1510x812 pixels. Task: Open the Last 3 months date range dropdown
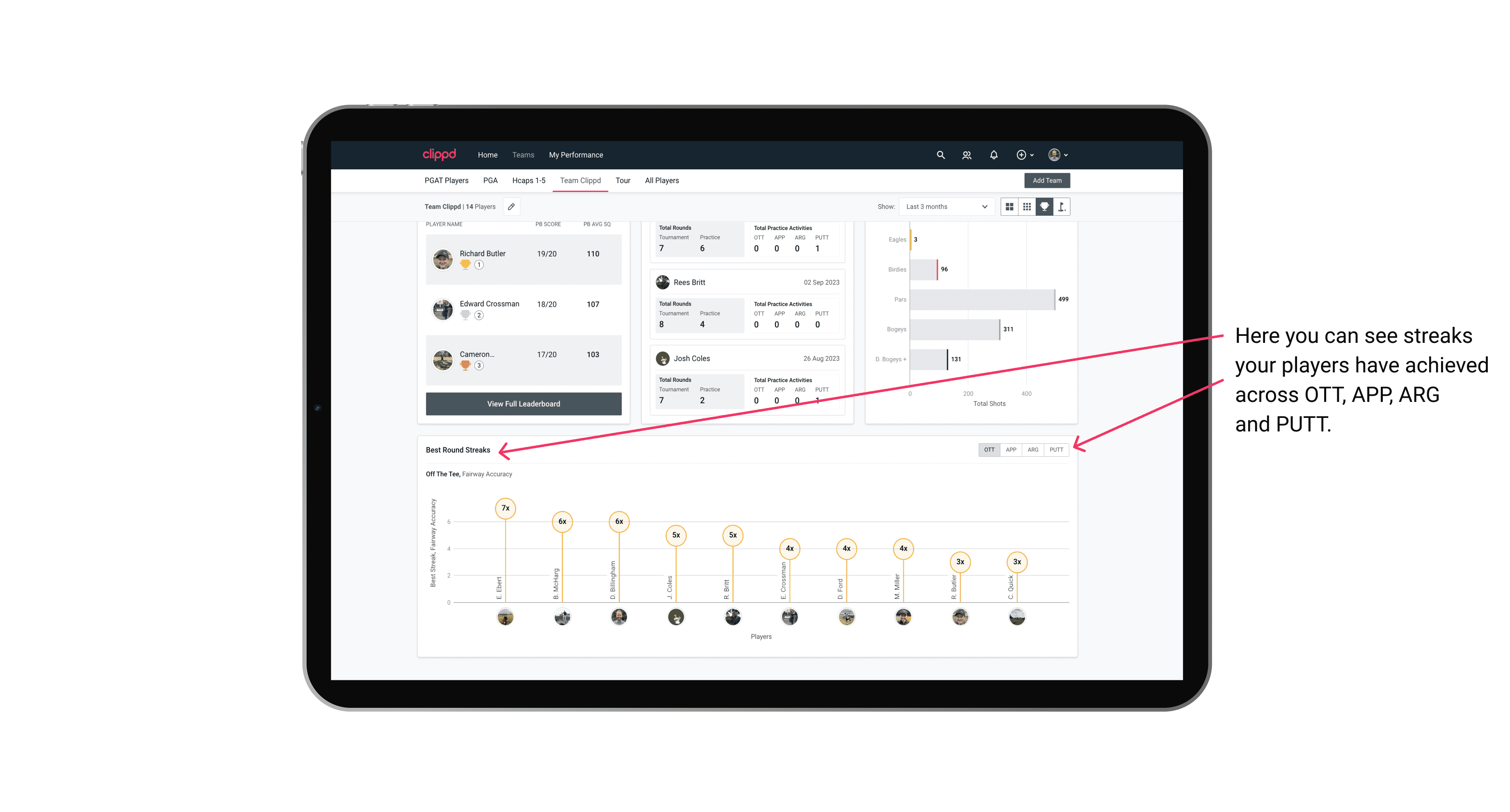(946, 207)
